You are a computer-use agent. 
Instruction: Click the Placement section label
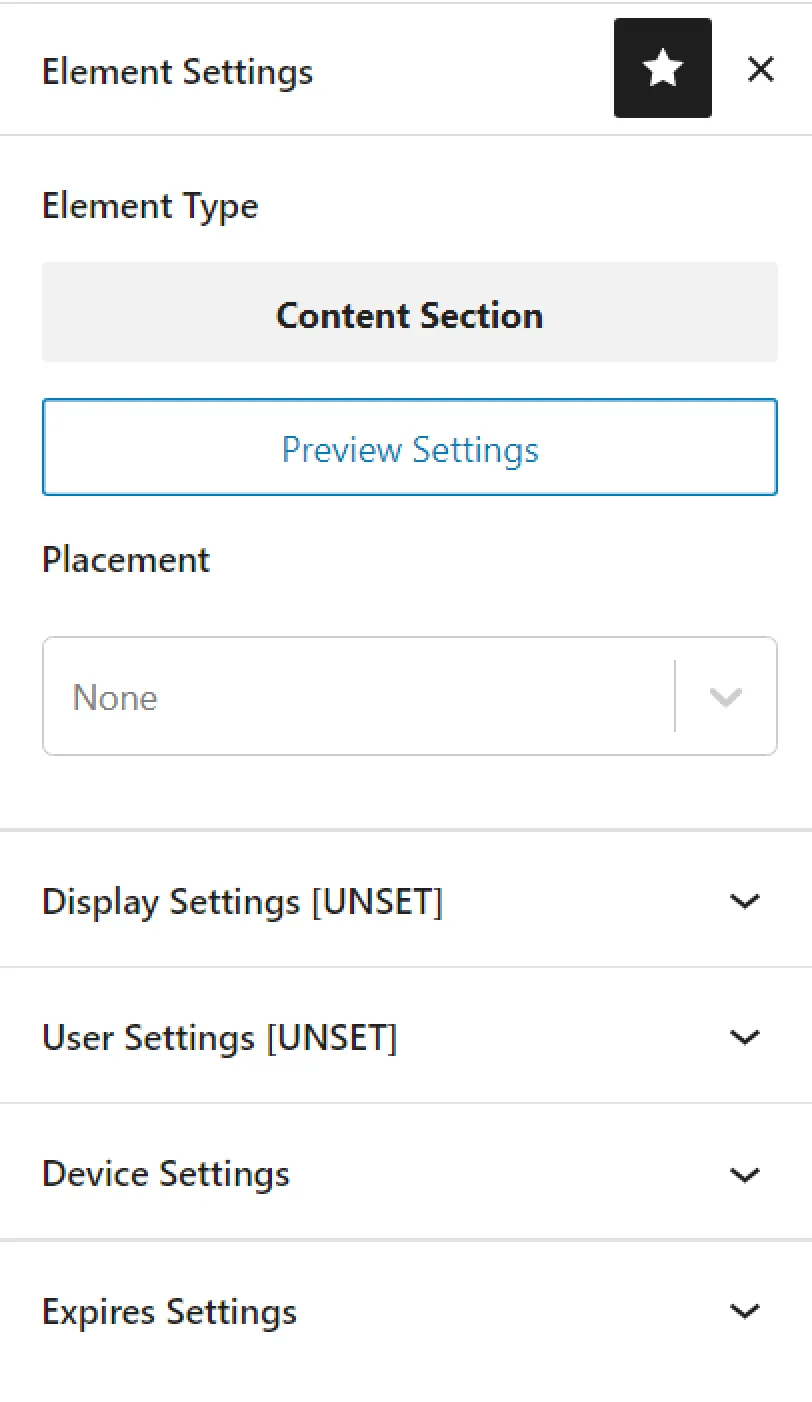125,559
